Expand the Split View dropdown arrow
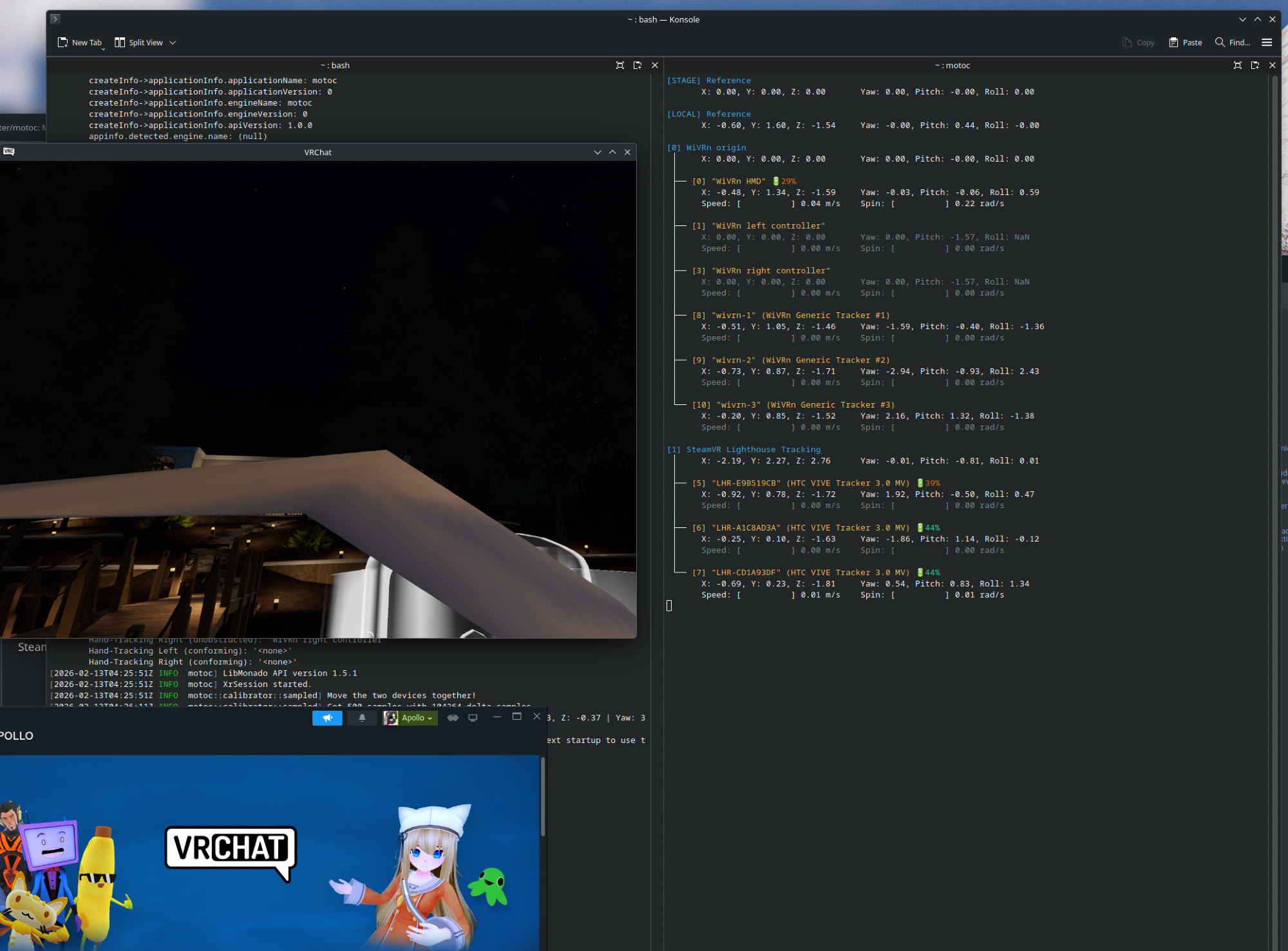This screenshot has width=1288, height=951. click(173, 42)
